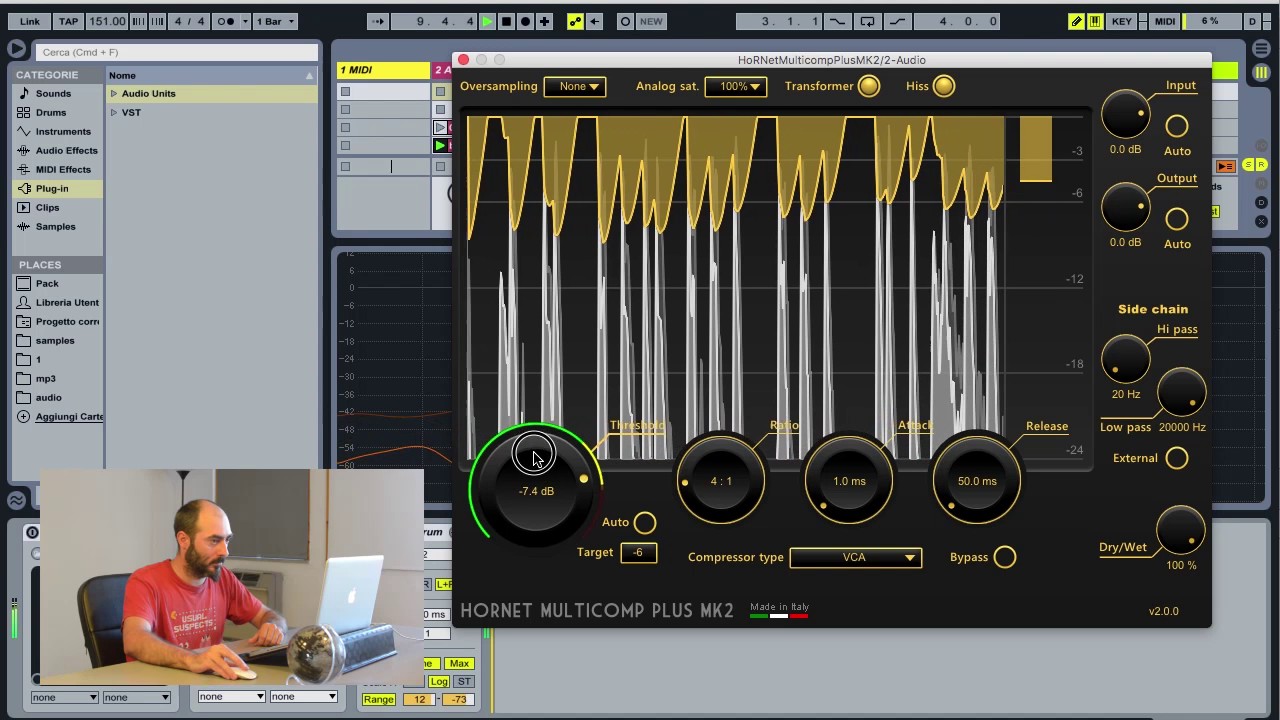The width and height of the screenshot is (1280, 720).
Task: Click the Dry/Wet knob
Action: tap(1181, 531)
